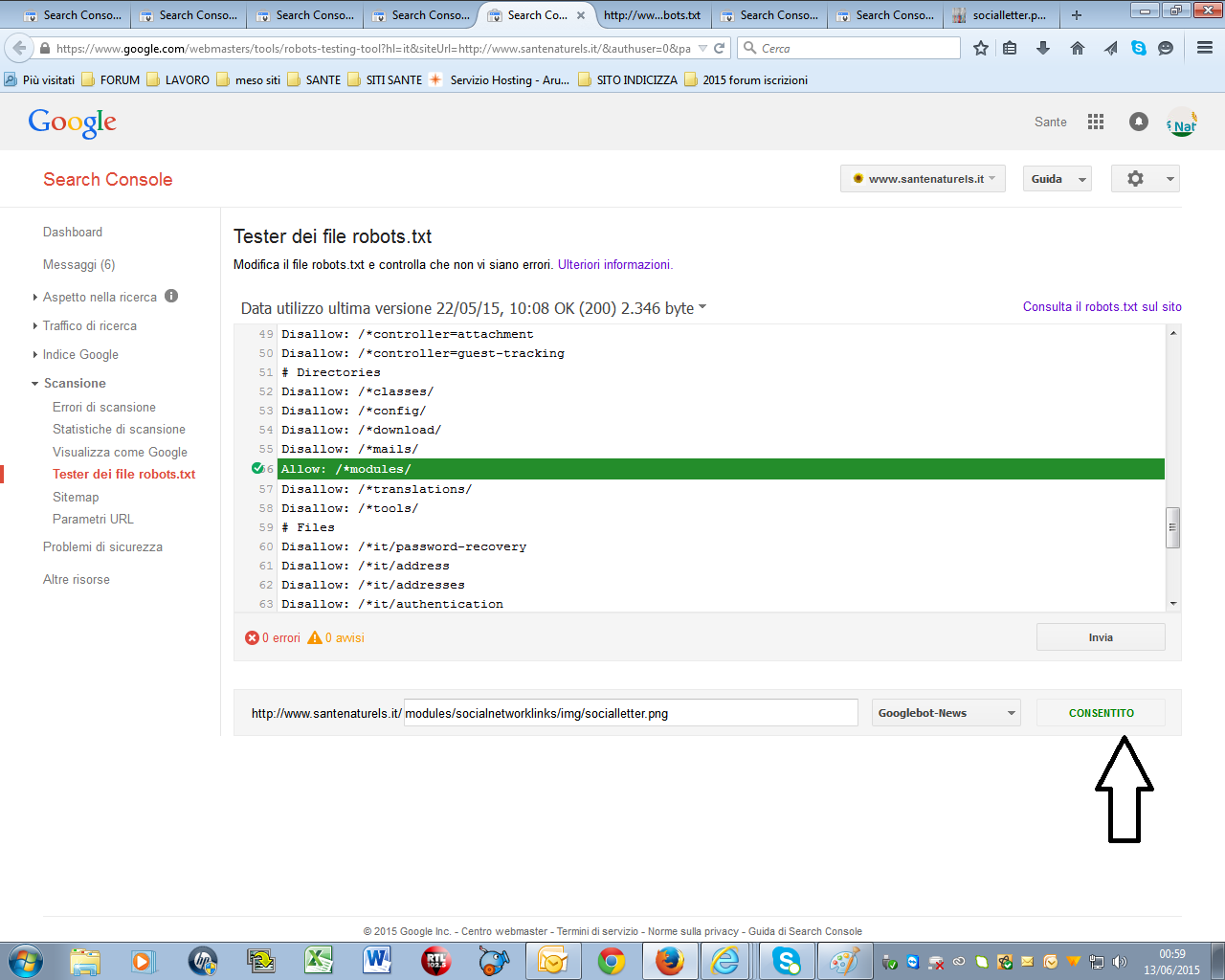The width and height of the screenshot is (1225, 980).
Task: Click the editor scroll up arrow
Action: (1173, 332)
